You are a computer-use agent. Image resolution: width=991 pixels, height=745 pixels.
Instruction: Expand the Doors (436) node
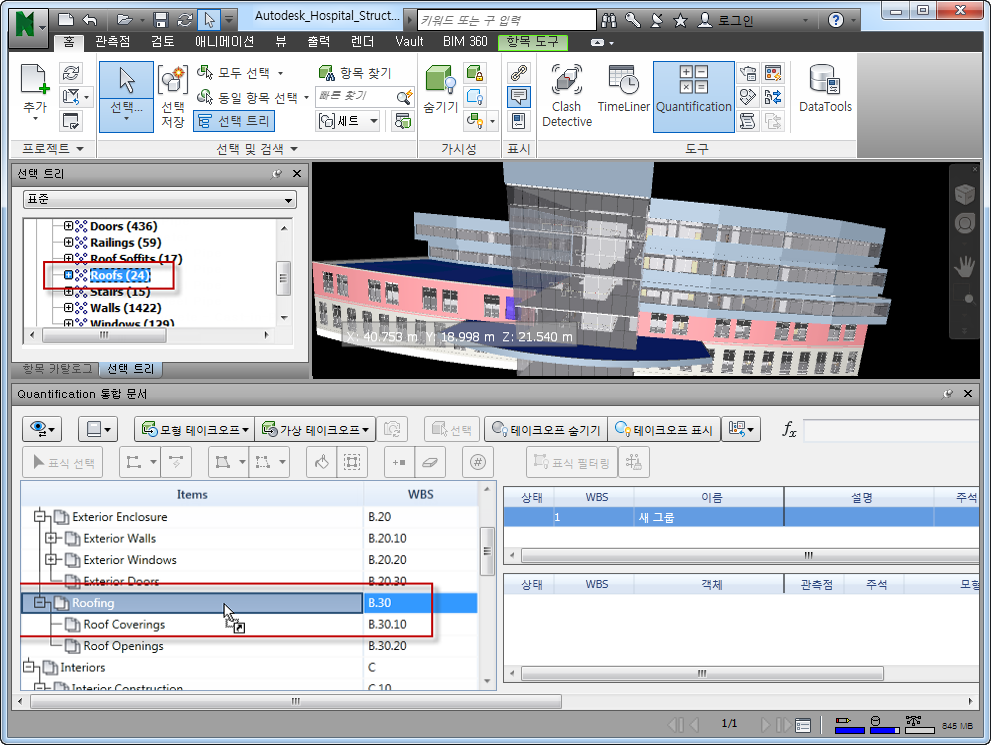coord(68,226)
